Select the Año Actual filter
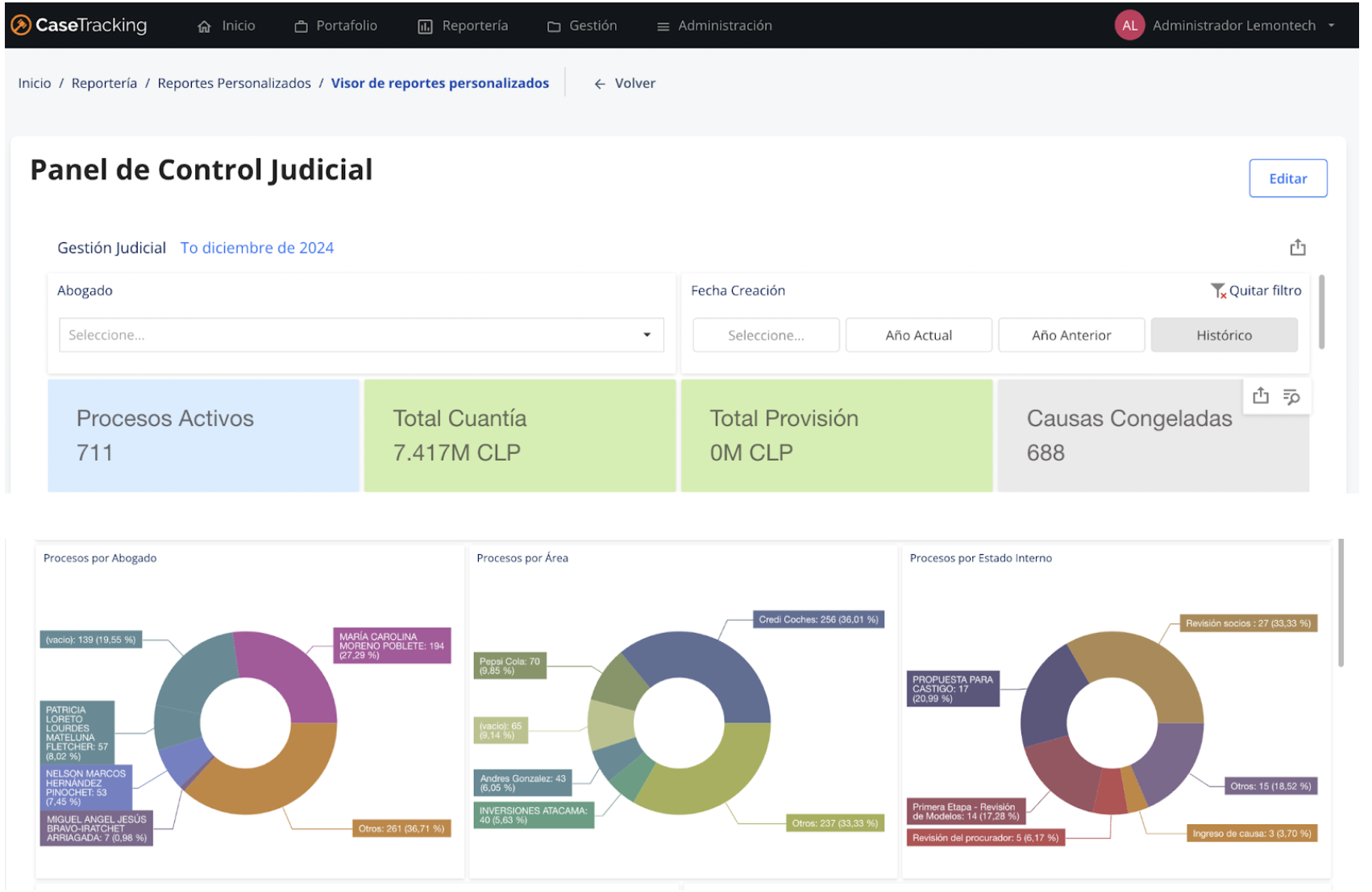Image resolution: width=1372 pixels, height=892 pixels. click(918, 335)
